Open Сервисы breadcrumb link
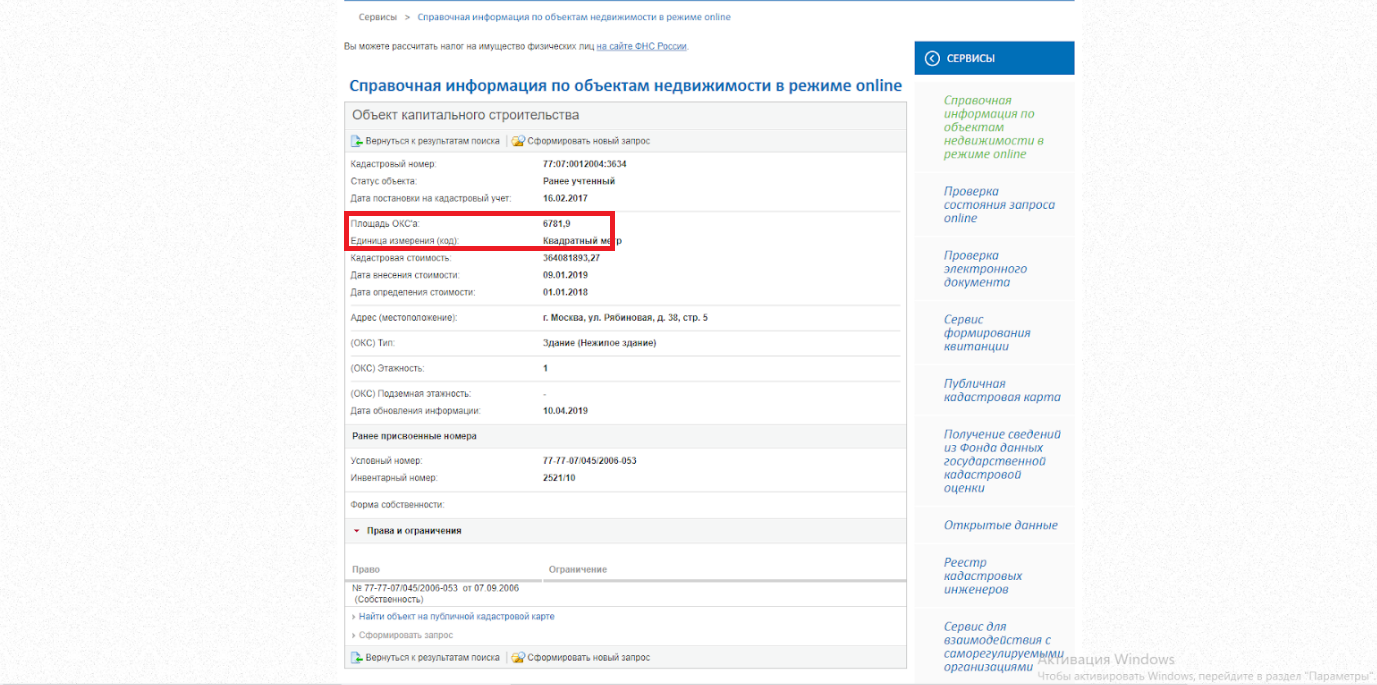Viewport: 1377px width, 685px height. [x=378, y=17]
